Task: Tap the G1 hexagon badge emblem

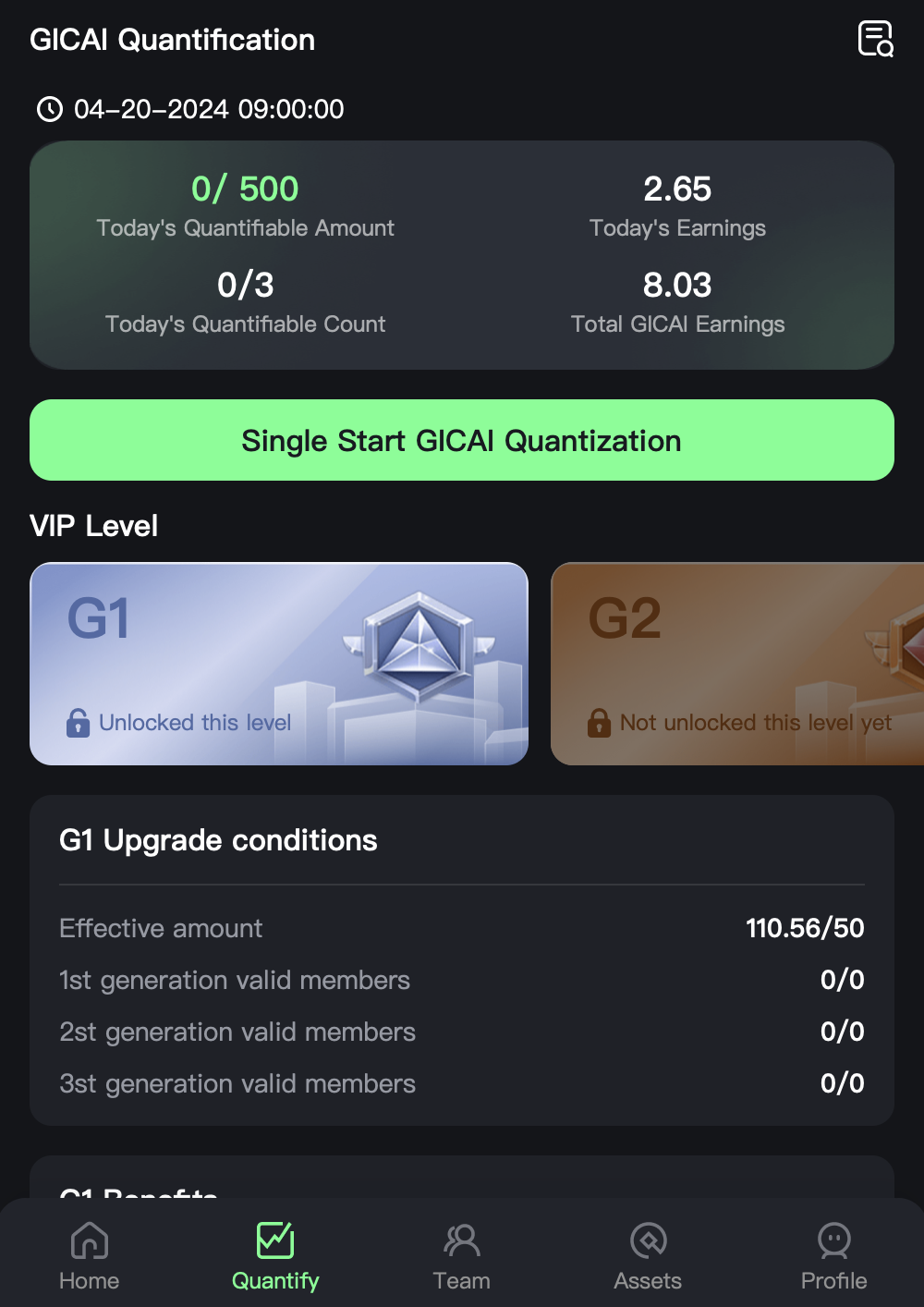Action: (420, 645)
